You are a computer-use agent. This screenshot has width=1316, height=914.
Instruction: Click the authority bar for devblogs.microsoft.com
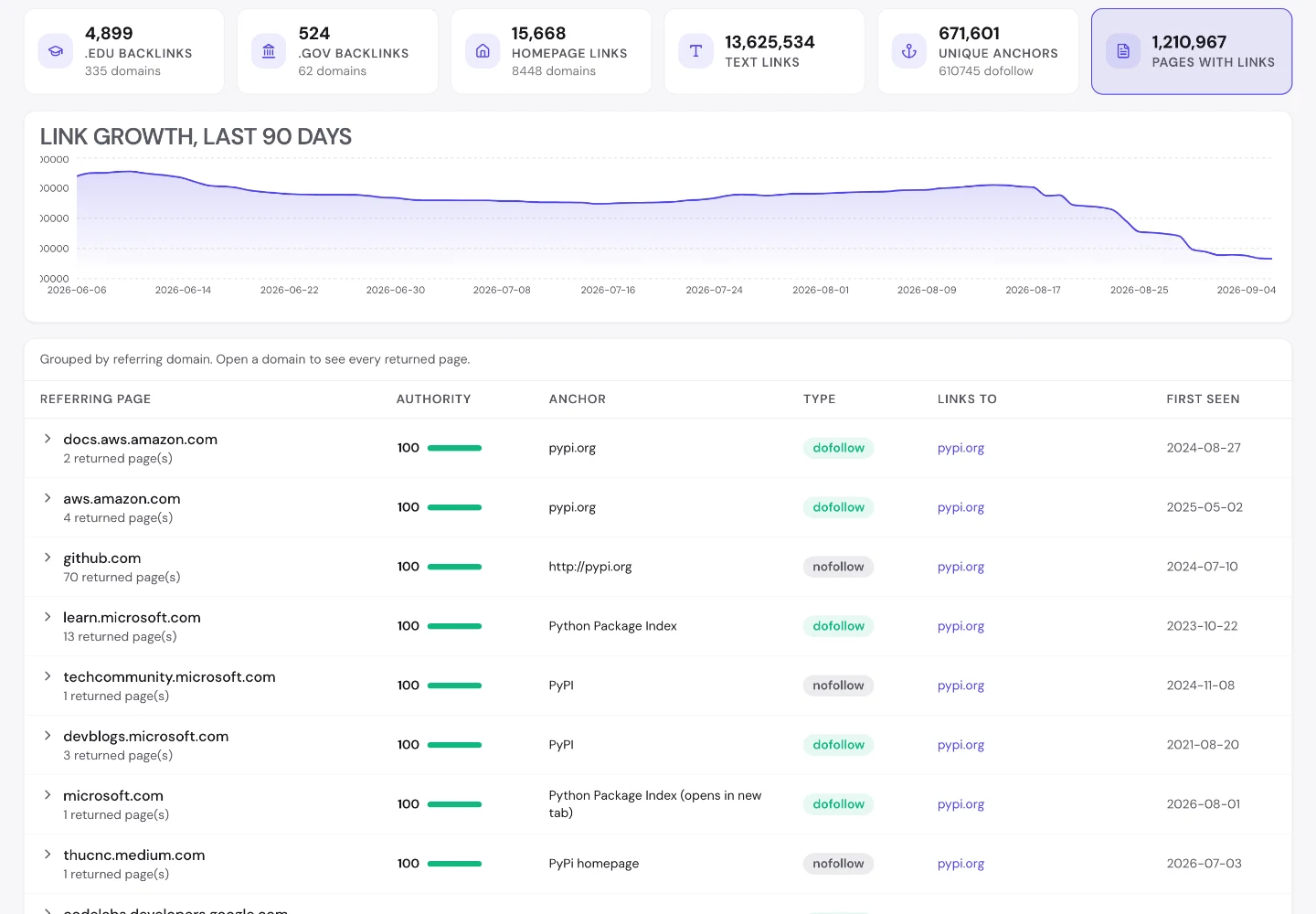coord(454,745)
